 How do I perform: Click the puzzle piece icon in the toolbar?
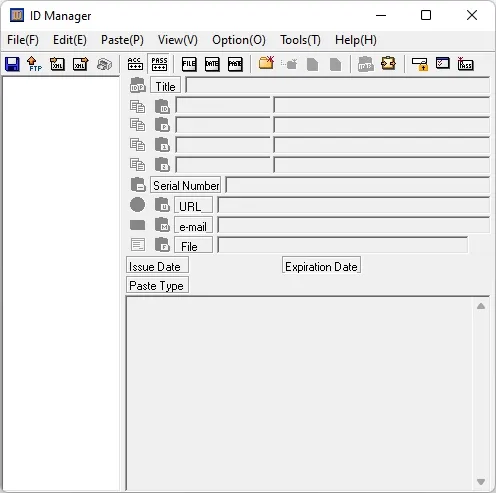point(388,63)
